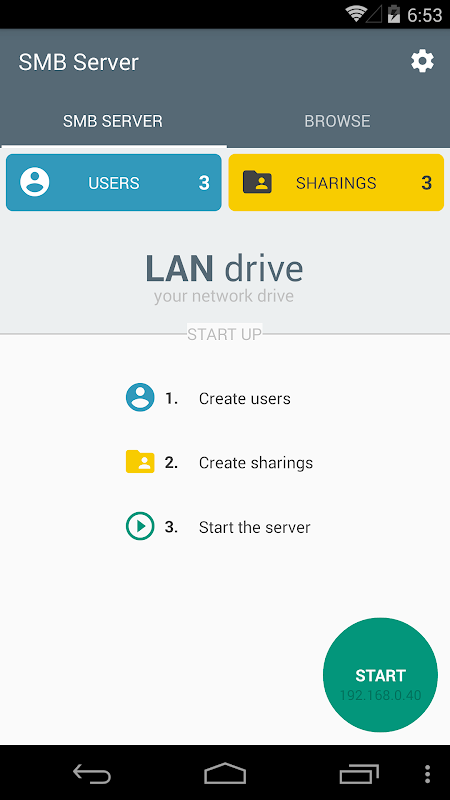Open the three-dot overflow menu in navigation bar
Screen dimensions: 450x800
coord(428,773)
